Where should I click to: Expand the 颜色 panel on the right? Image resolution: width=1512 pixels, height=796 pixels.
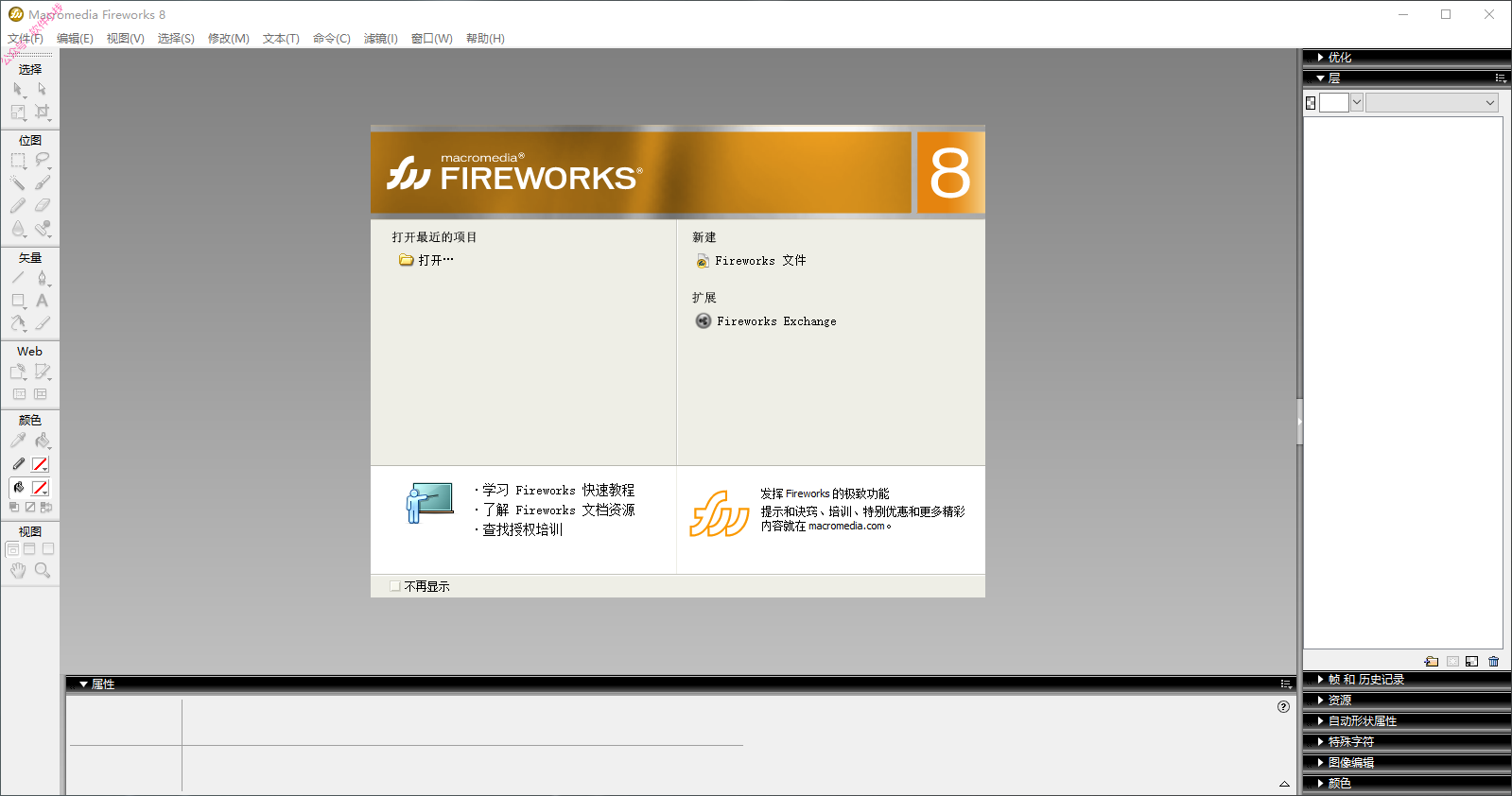click(1320, 784)
